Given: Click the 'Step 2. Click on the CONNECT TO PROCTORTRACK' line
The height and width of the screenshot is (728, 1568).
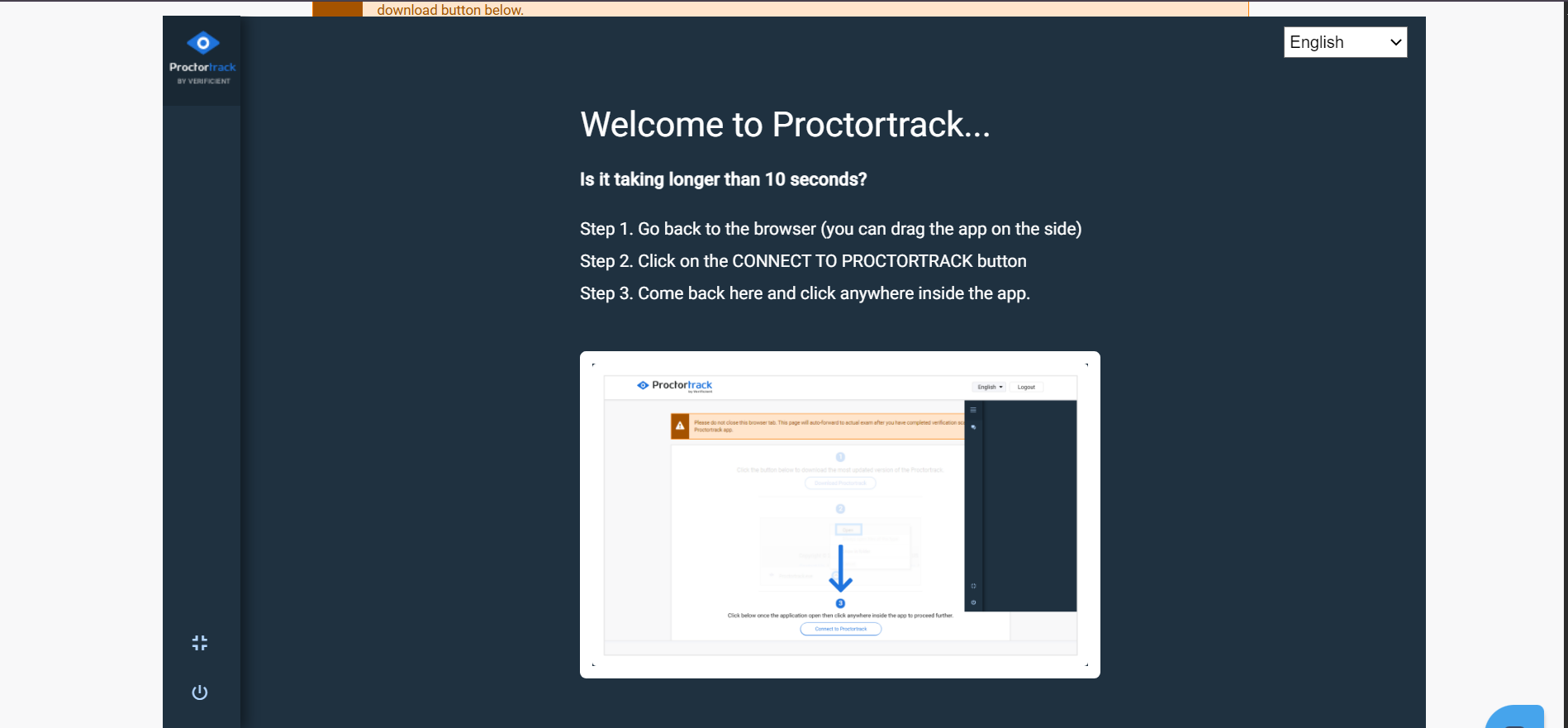Looking at the screenshot, I should click(803, 261).
